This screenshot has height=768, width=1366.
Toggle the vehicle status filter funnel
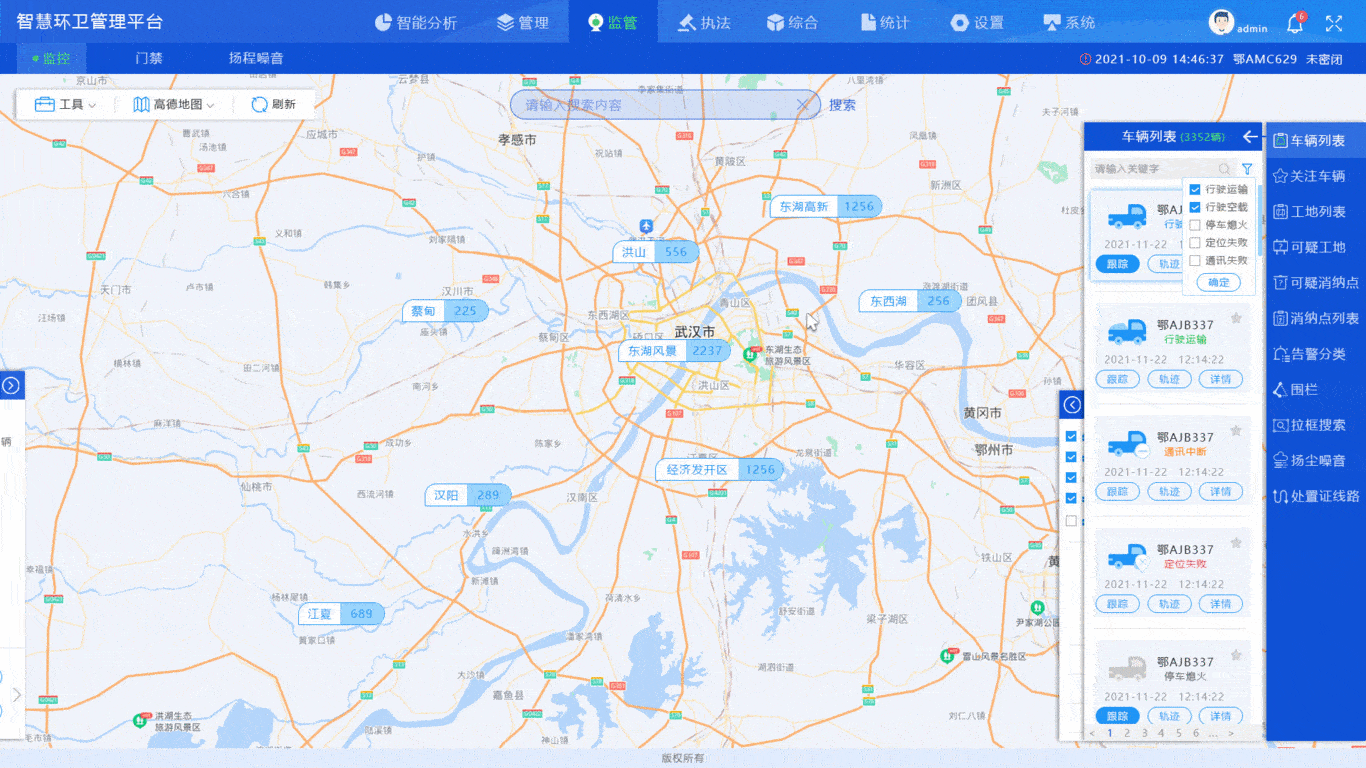[1247, 169]
